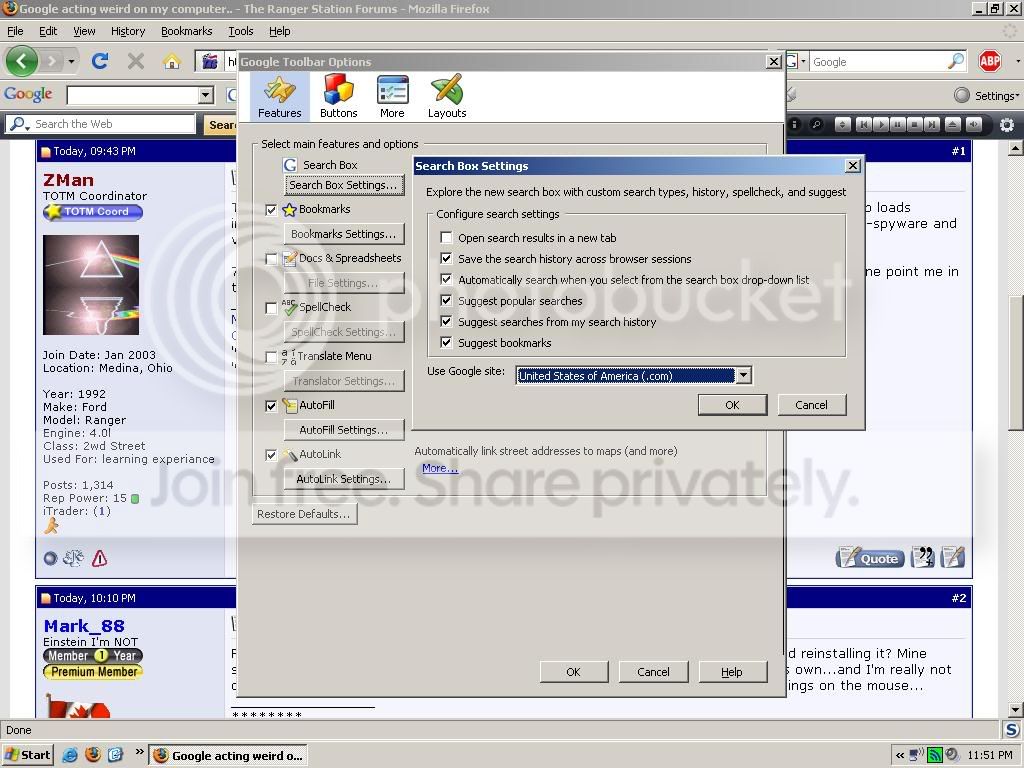
Task: Open the Tools menu in Firefox
Action: 240,31
